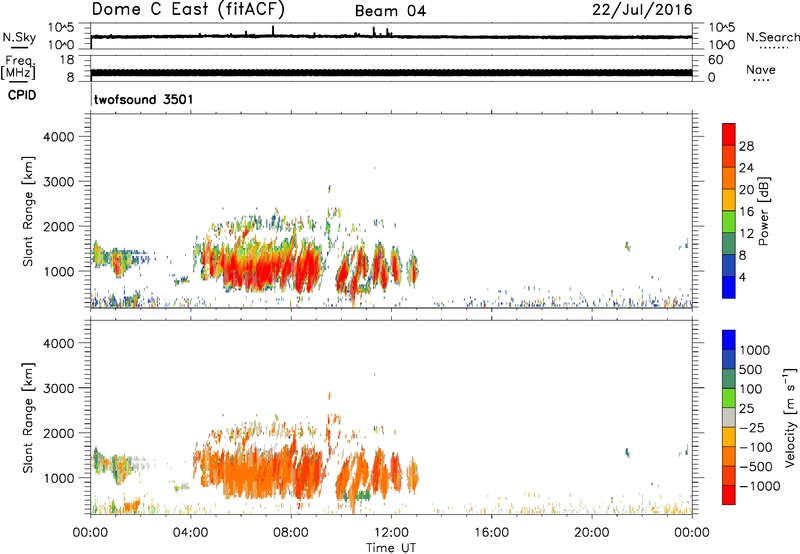This screenshot has height=554, width=800.
Task: Click the '3000' tick in velocity panel
Action: [x=59, y=388]
